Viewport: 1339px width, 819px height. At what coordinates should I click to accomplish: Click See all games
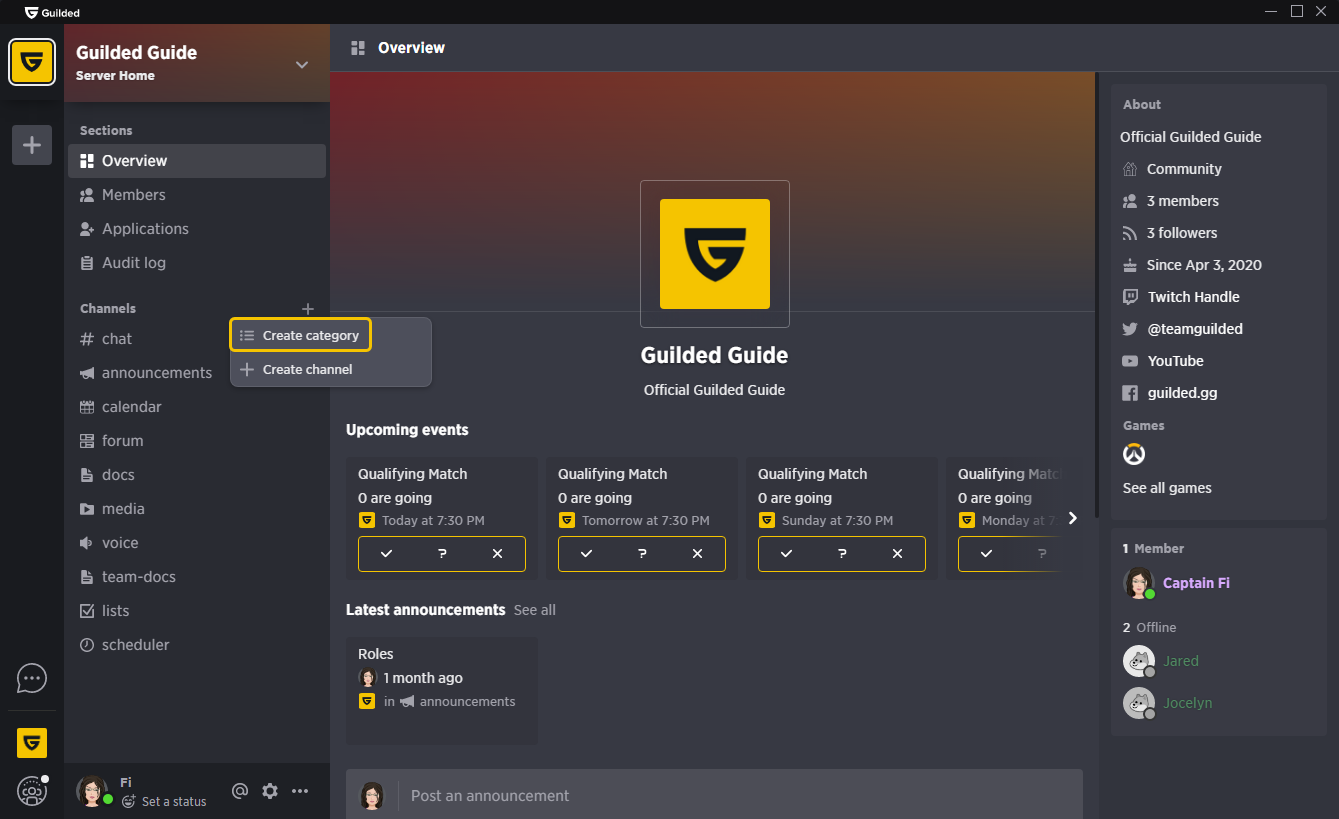tap(1167, 488)
